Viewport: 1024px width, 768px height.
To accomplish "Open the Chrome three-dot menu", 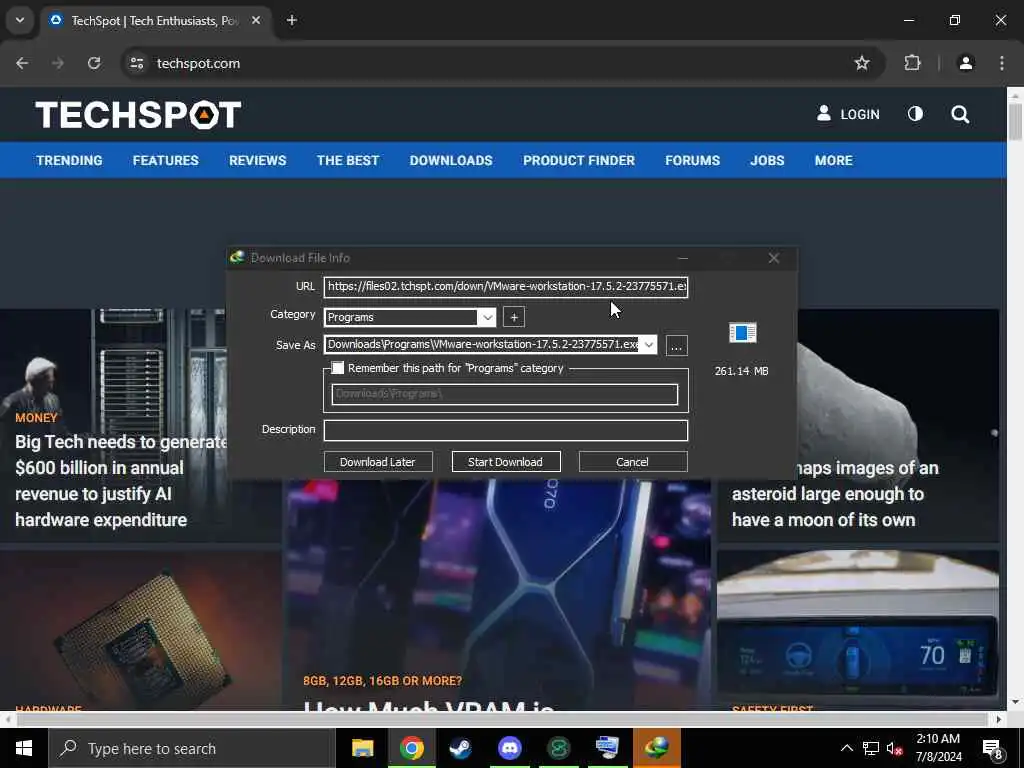I will coord(1002,63).
